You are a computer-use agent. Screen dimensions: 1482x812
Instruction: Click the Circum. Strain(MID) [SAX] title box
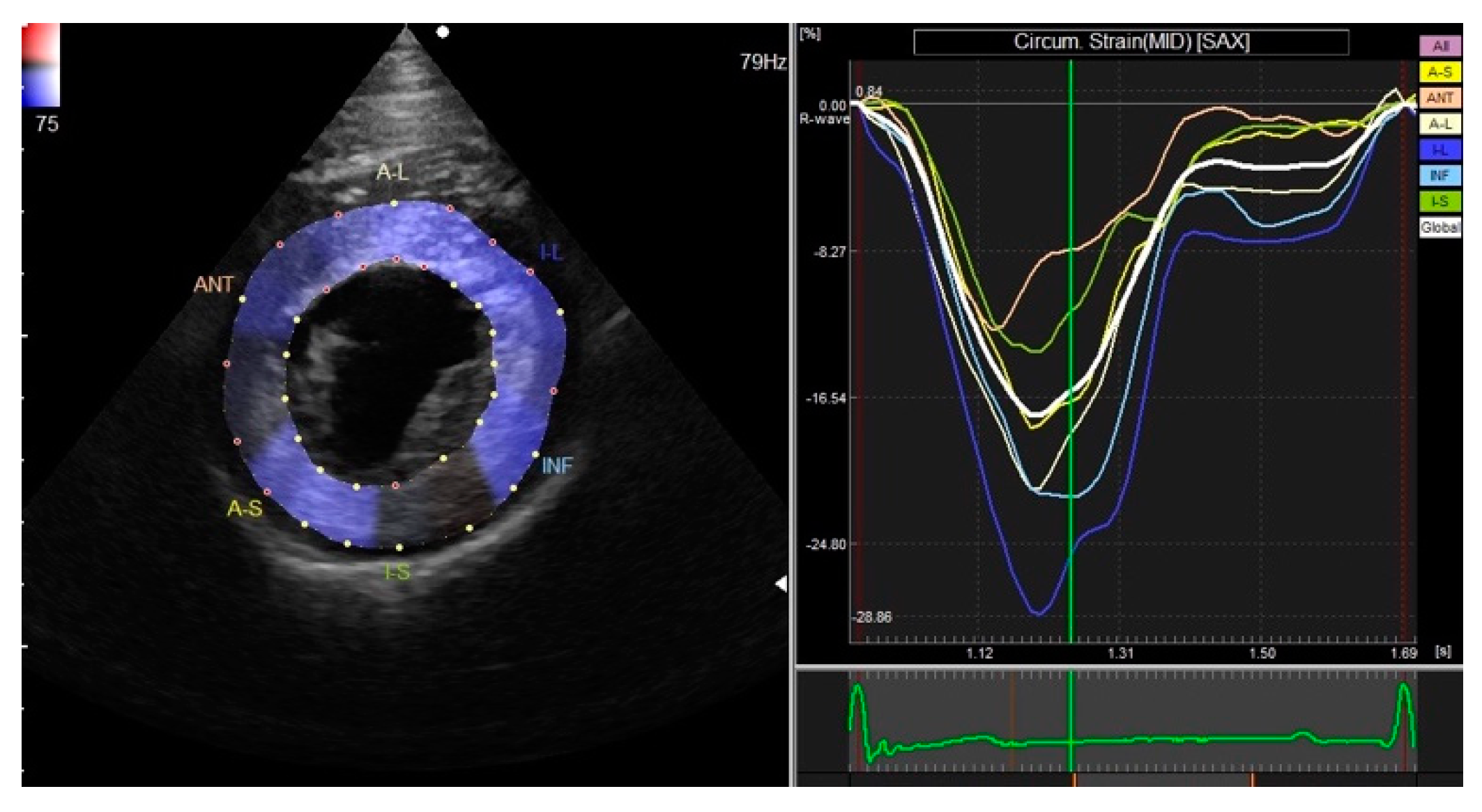[1131, 42]
